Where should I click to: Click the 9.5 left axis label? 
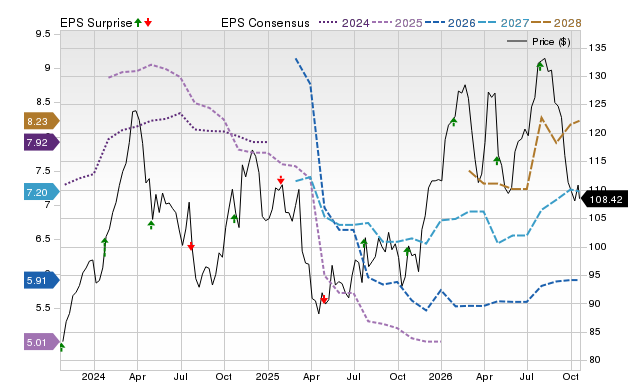click(43, 34)
